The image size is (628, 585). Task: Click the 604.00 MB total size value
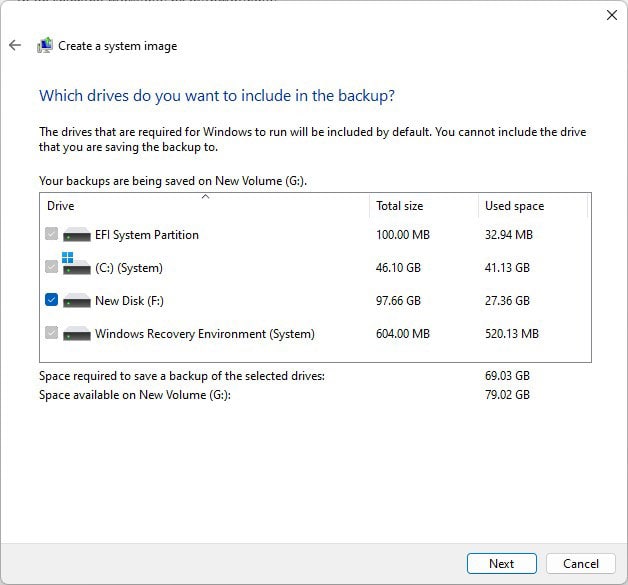(x=403, y=334)
